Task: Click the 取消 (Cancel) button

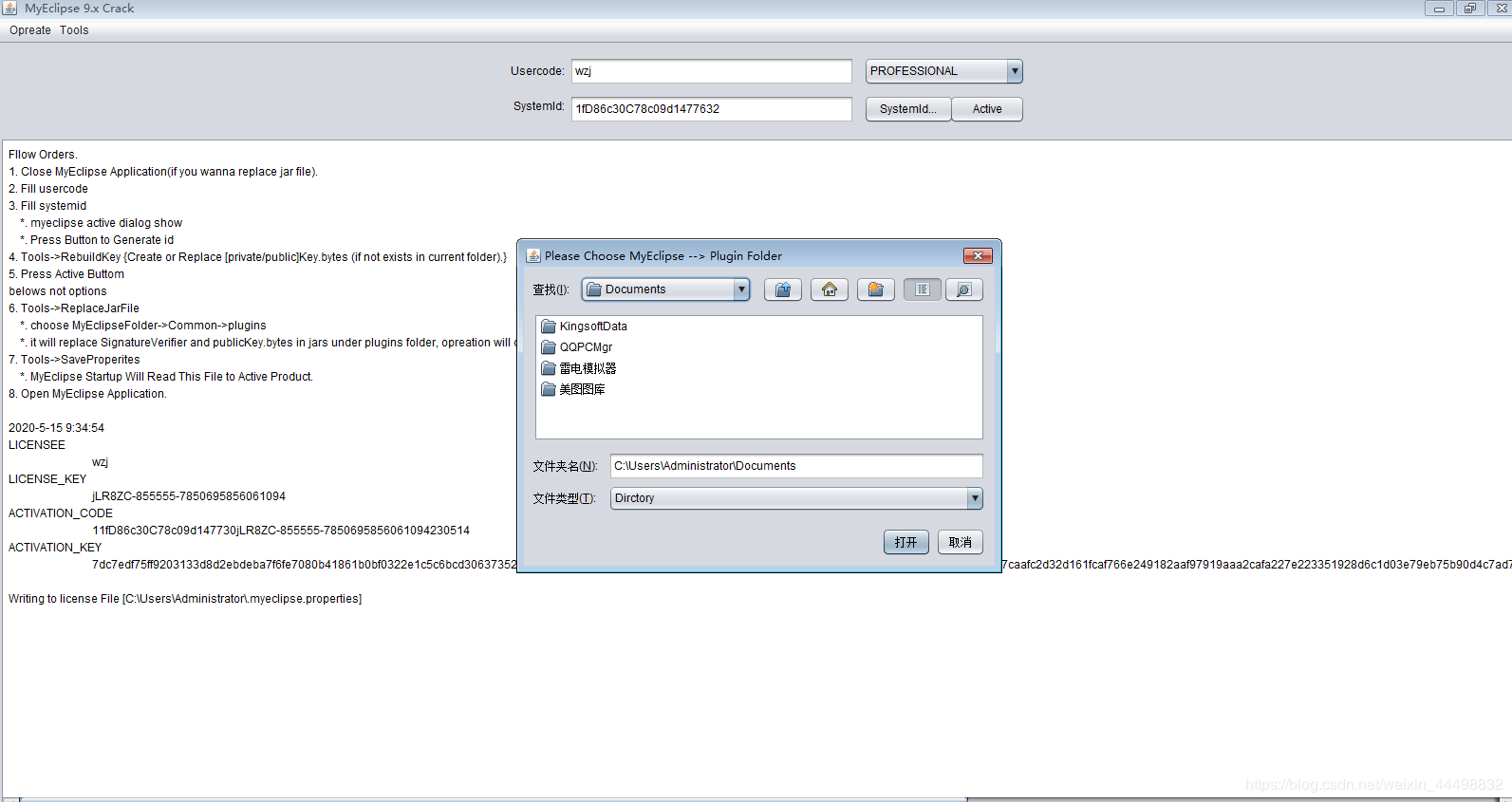Action: tap(961, 542)
